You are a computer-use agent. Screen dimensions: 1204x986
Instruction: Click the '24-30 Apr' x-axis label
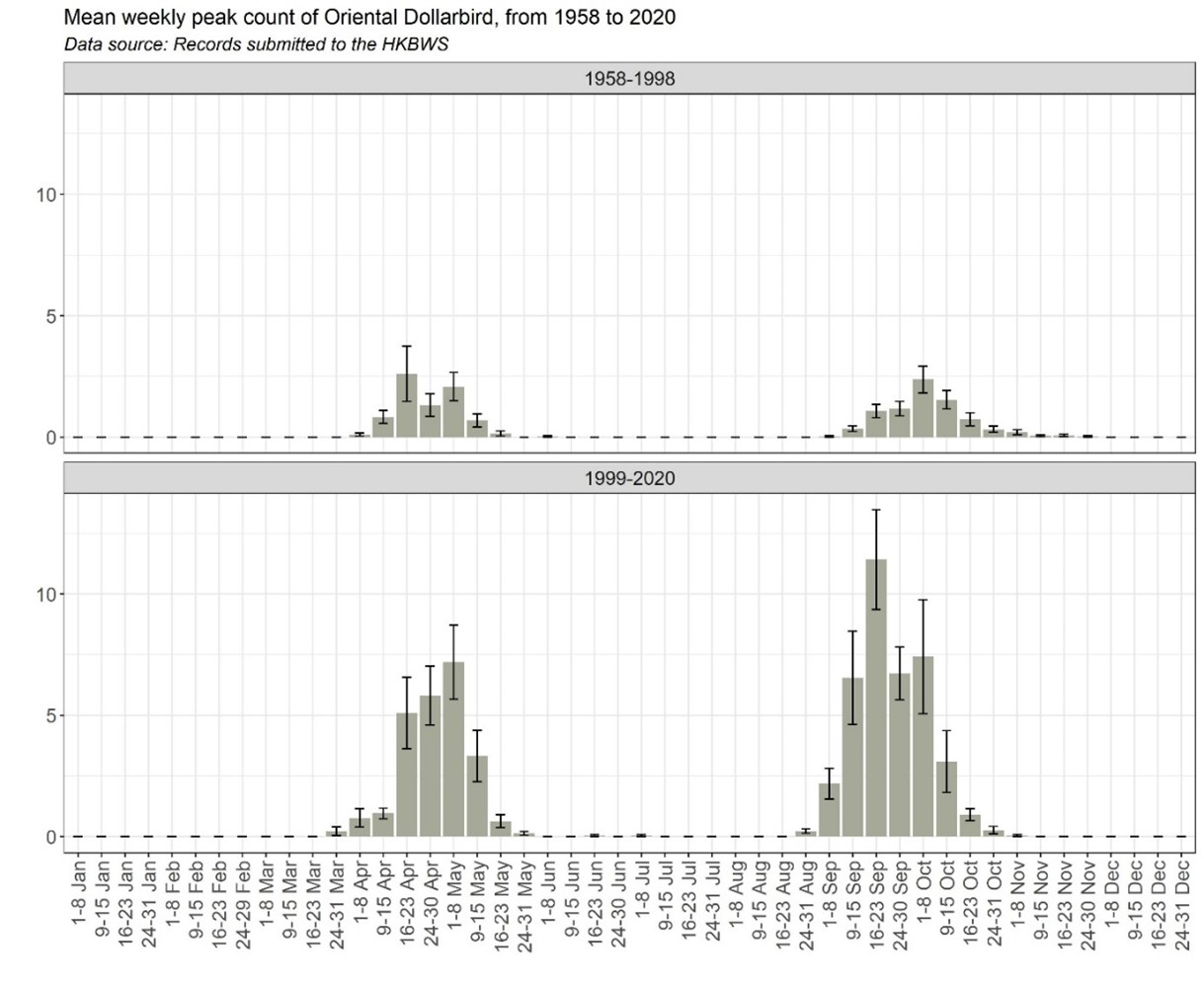[x=431, y=899]
